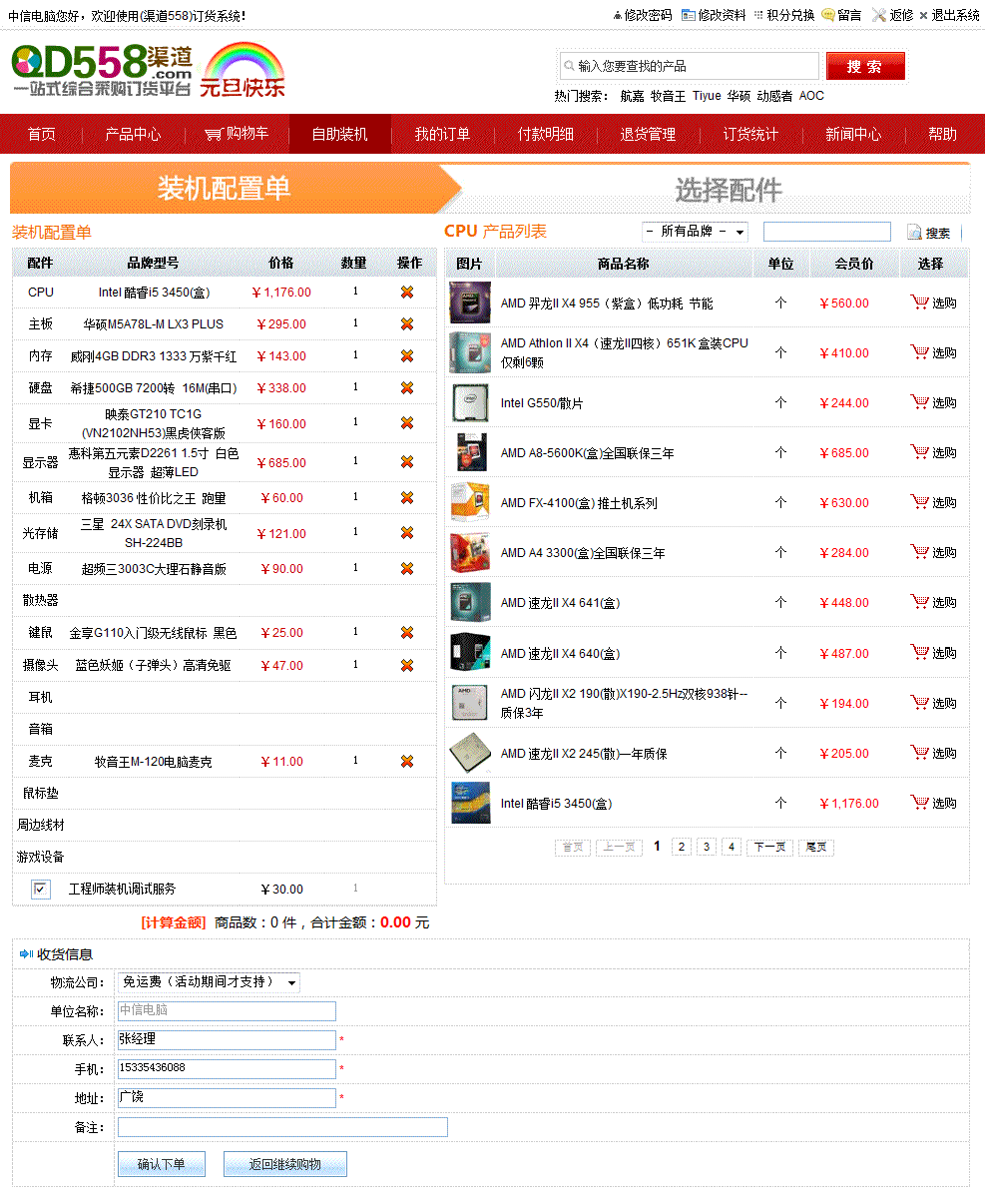Click the cart icon for AMD 速龙II X2 245
This screenshot has width=985, height=1204.
[920, 753]
